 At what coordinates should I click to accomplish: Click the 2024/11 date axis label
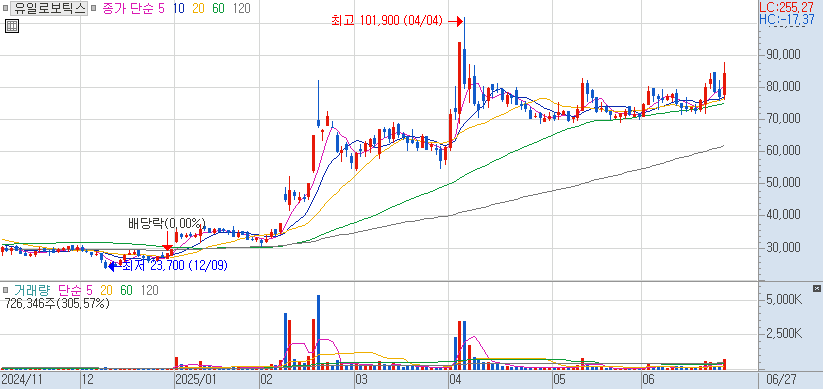pyautogui.click(x=22, y=379)
